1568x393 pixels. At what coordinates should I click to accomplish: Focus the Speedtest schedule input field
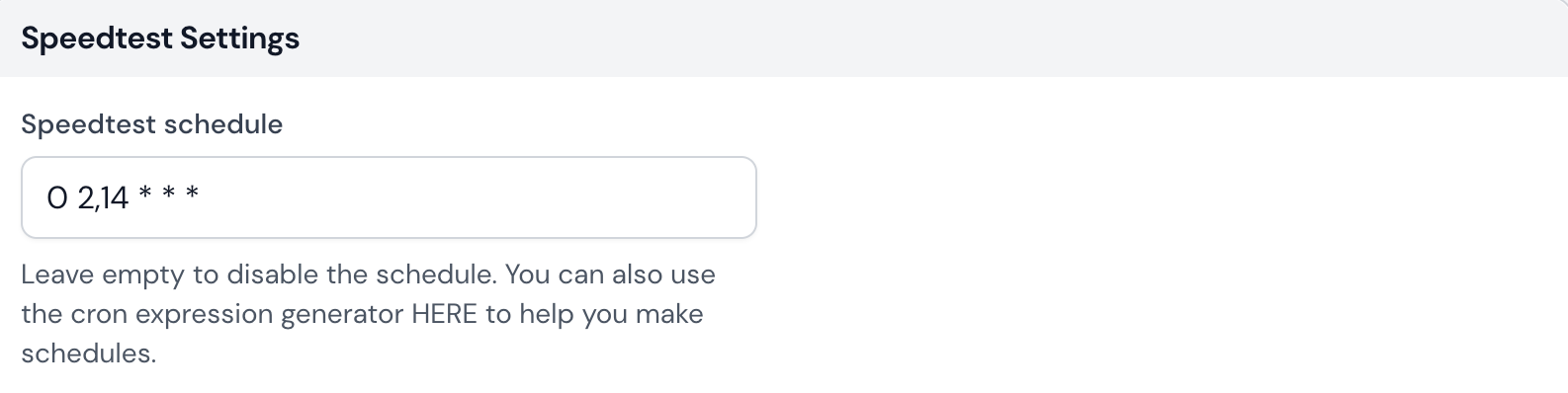click(389, 197)
